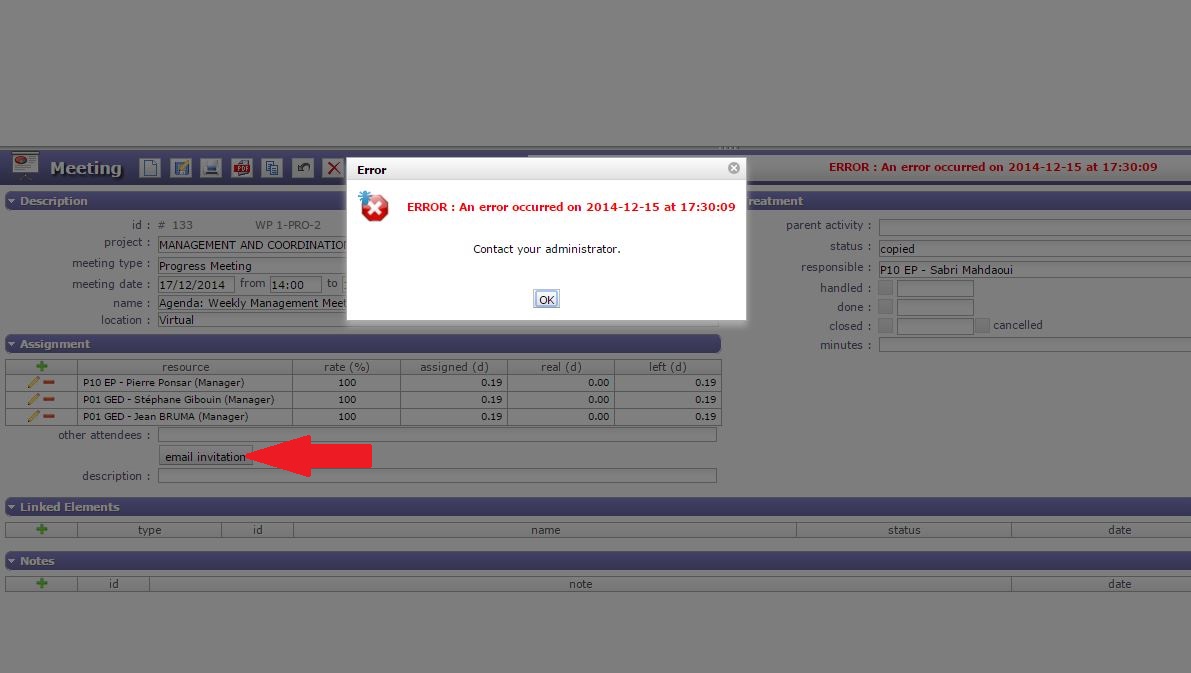The width and height of the screenshot is (1191, 673).
Task: Open the project dropdown
Action: pyautogui.click(x=252, y=245)
